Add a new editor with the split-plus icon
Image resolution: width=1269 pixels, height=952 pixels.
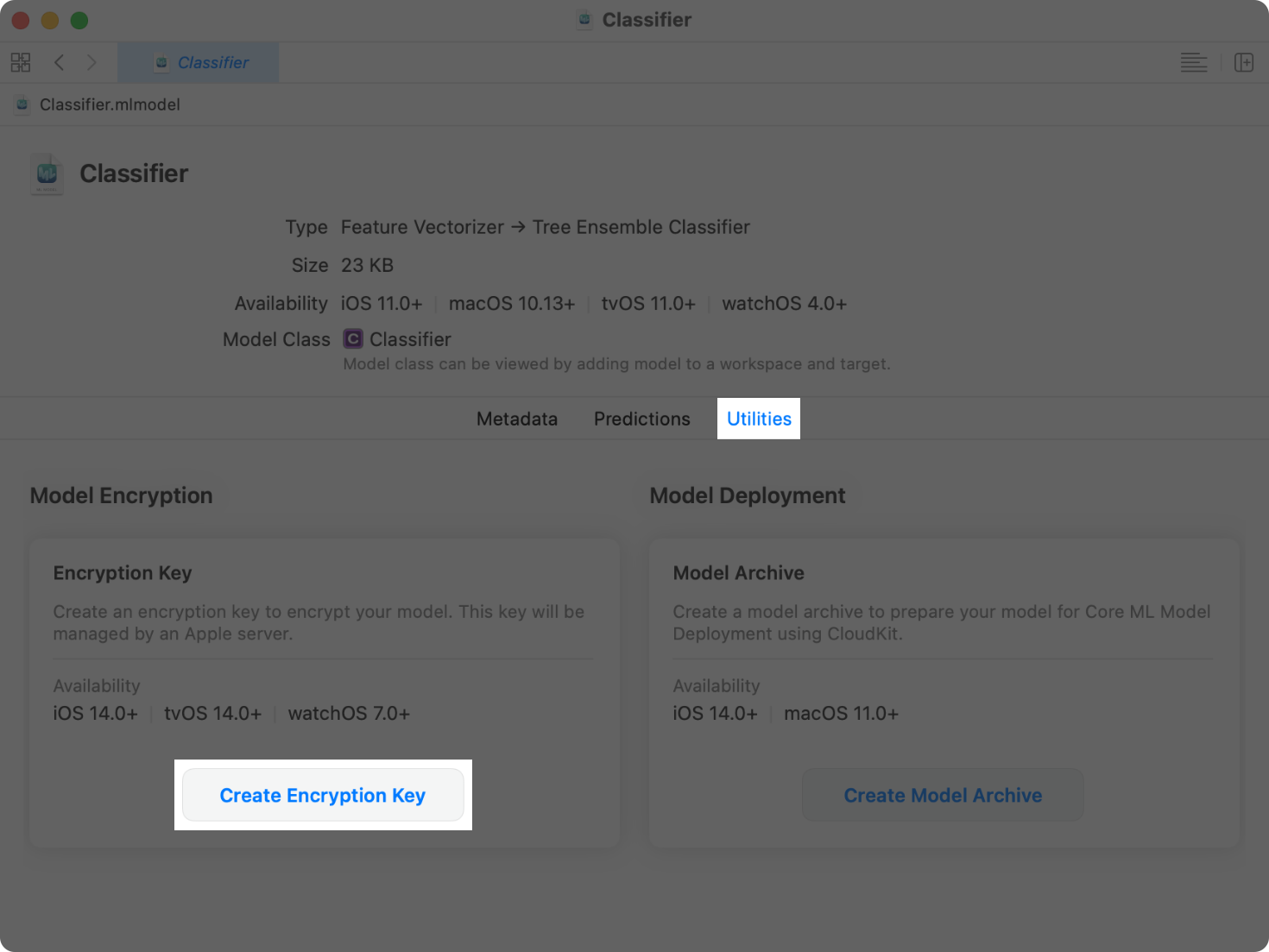pyautogui.click(x=1244, y=62)
